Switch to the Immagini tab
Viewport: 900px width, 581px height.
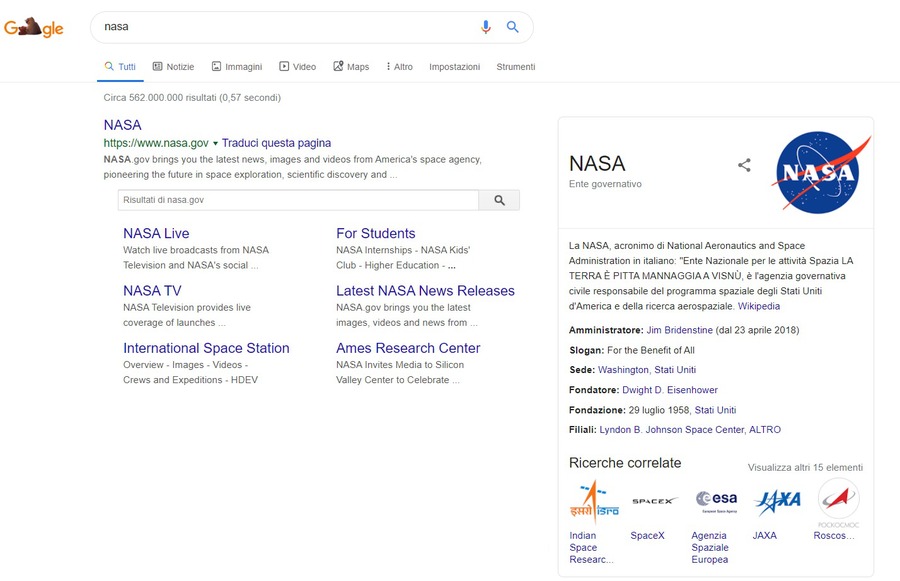[x=236, y=67]
